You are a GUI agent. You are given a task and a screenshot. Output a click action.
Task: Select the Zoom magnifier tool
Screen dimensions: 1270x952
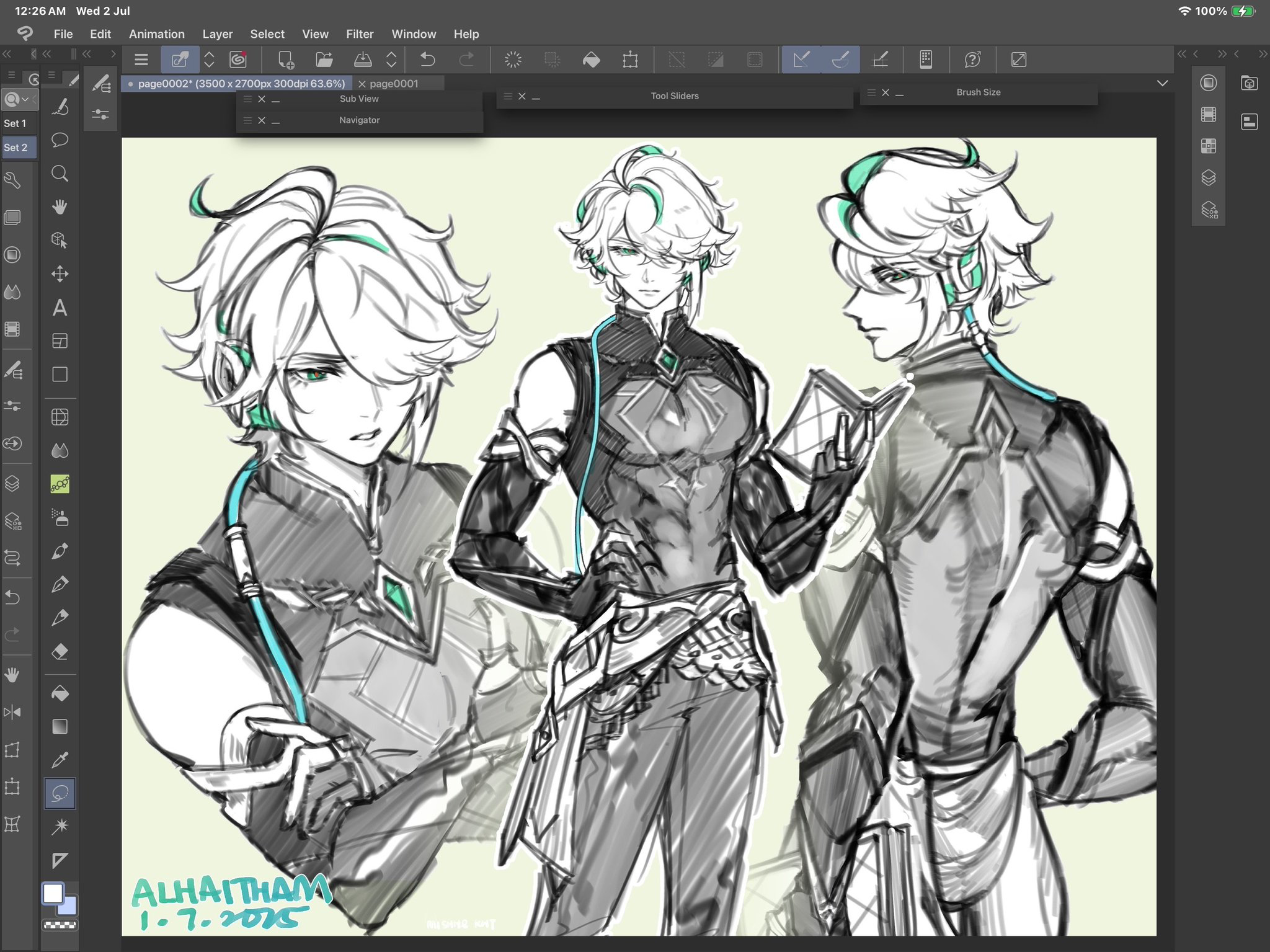click(x=60, y=174)
